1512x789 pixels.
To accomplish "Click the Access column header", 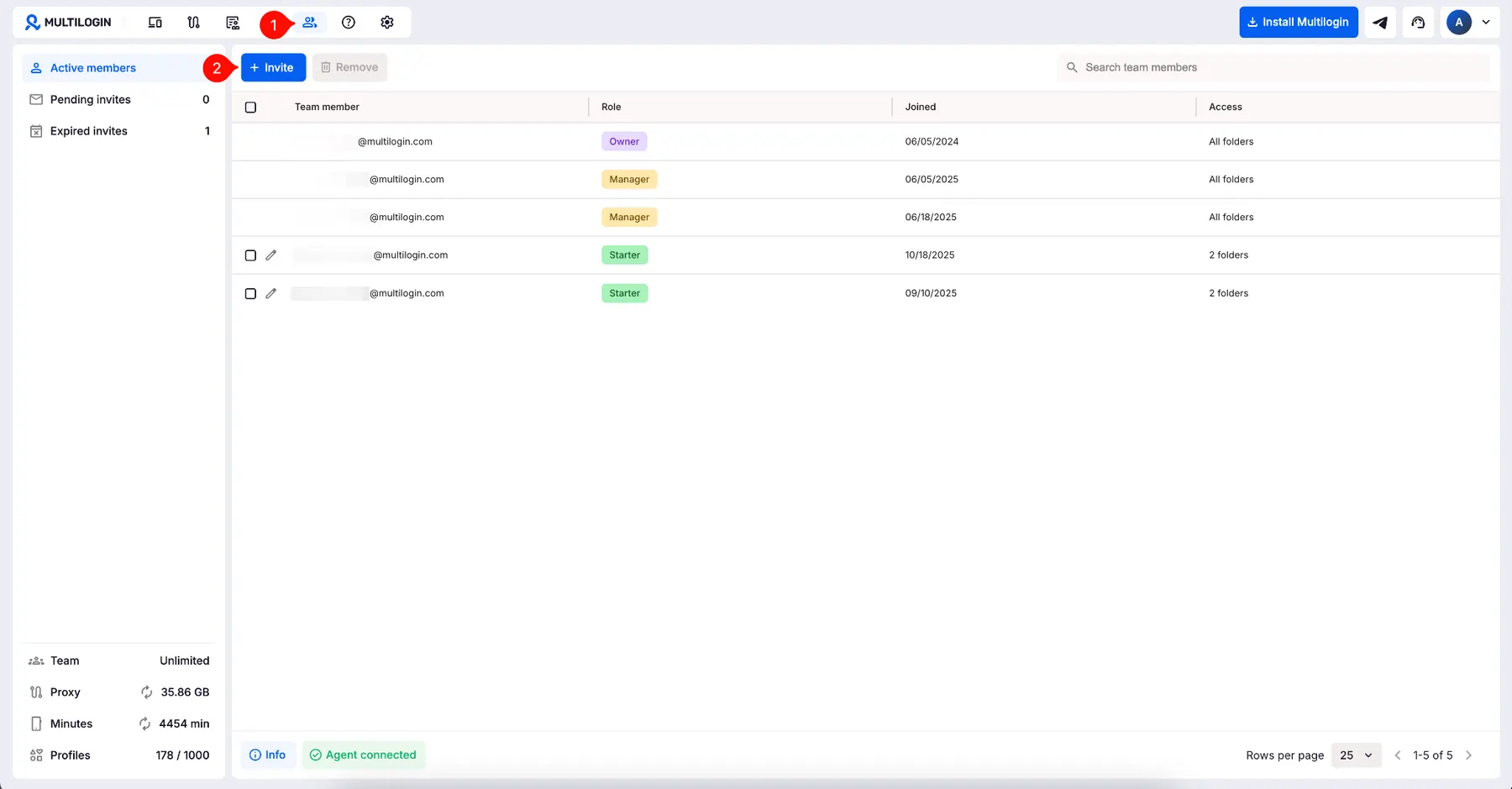I will [1225, 107].
